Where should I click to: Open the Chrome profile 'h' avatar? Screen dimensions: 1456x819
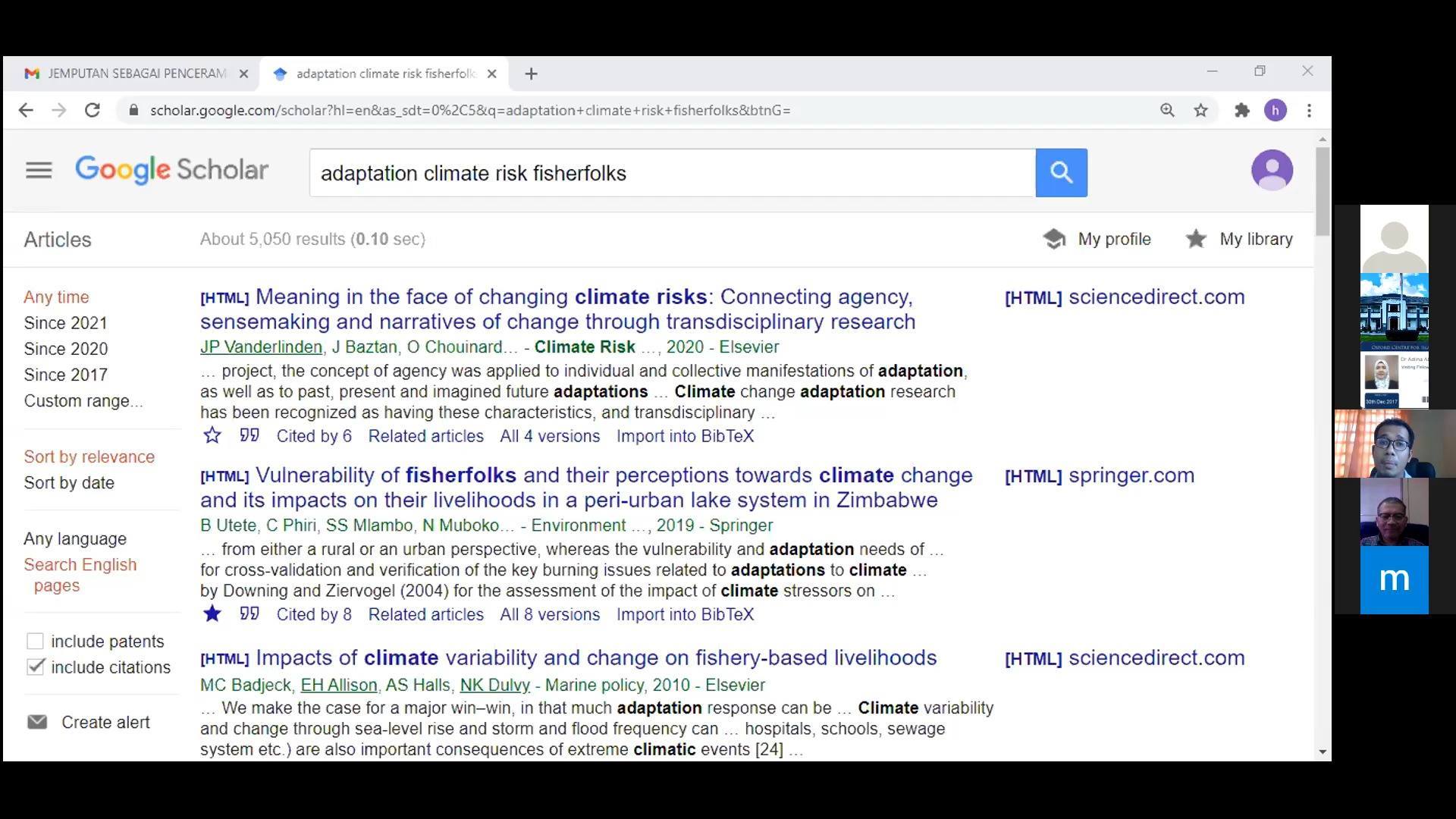click(1276, 111)
